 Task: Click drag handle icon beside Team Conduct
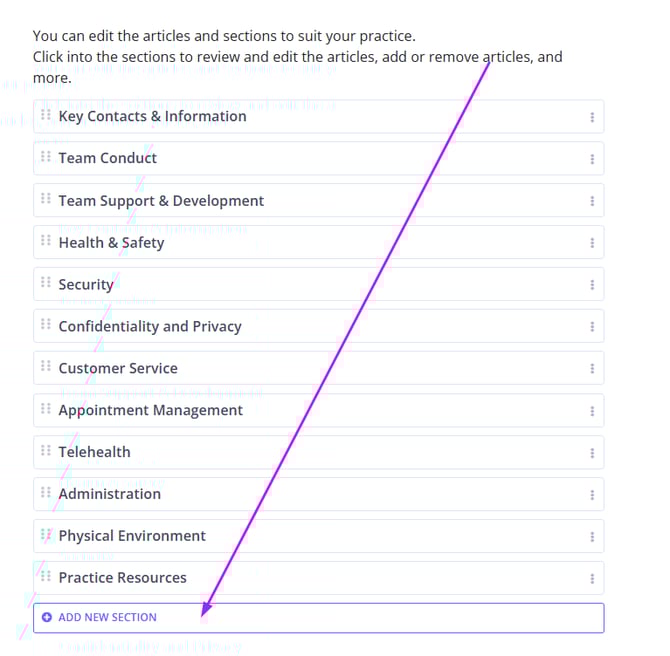pyautogui.click(x=46, y=157)
